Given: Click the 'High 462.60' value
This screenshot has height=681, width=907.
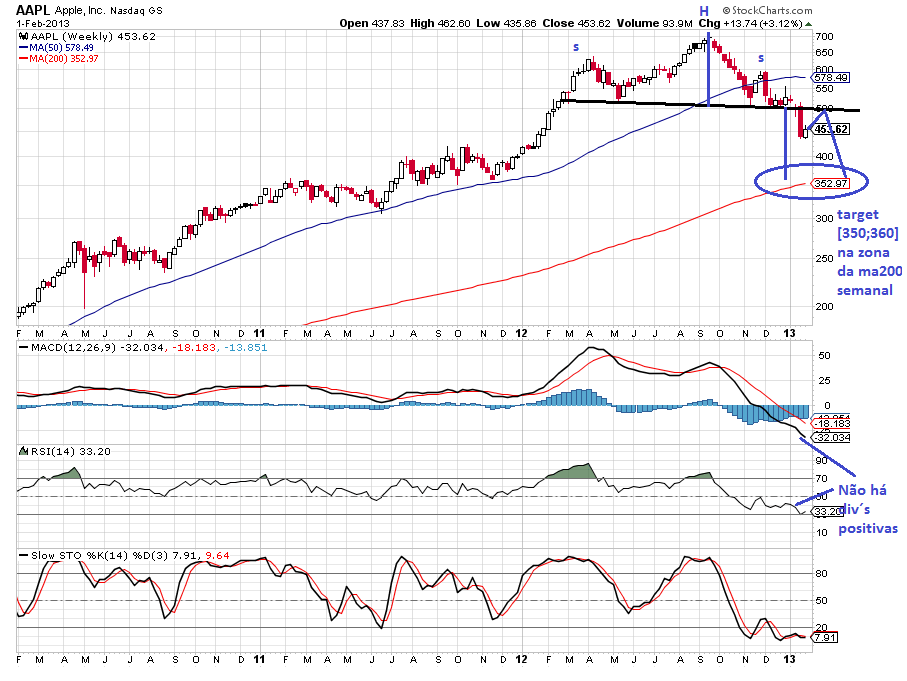Looking at the screenshot, I should point(440,23).
